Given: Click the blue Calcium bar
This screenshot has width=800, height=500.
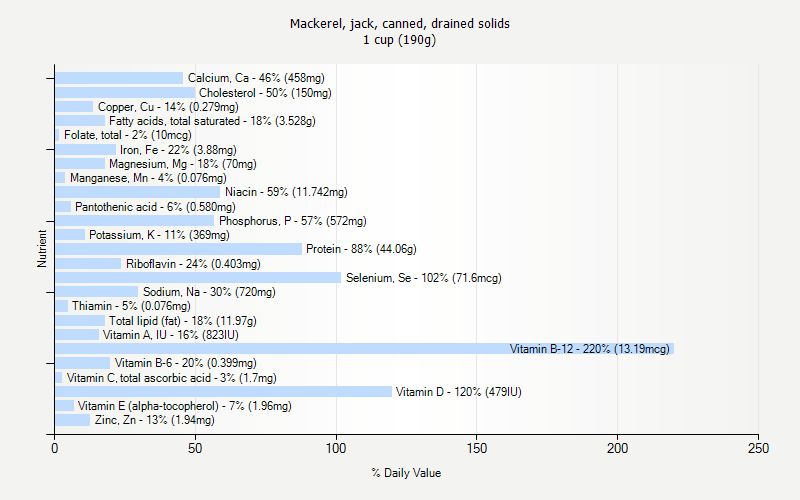Looking at the screenshot, I should point(119,78).
